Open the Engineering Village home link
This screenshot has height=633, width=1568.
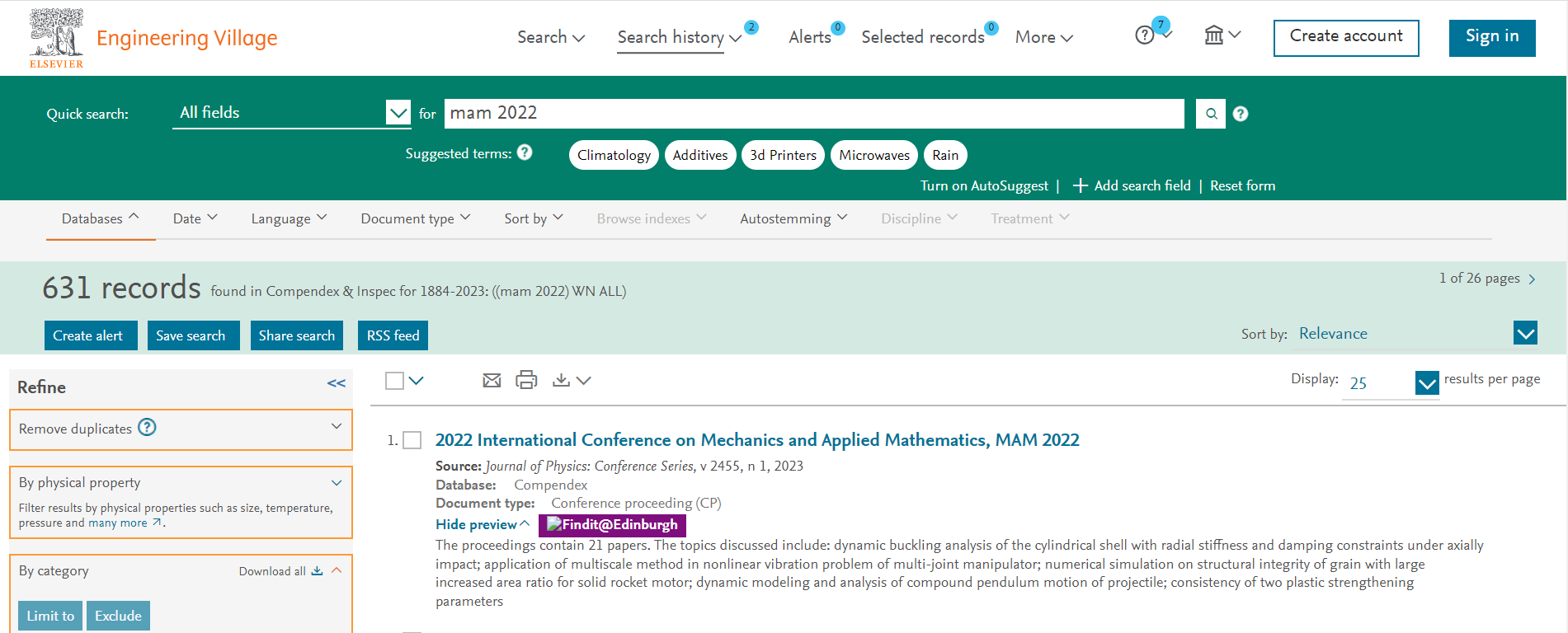coord(186,38)
